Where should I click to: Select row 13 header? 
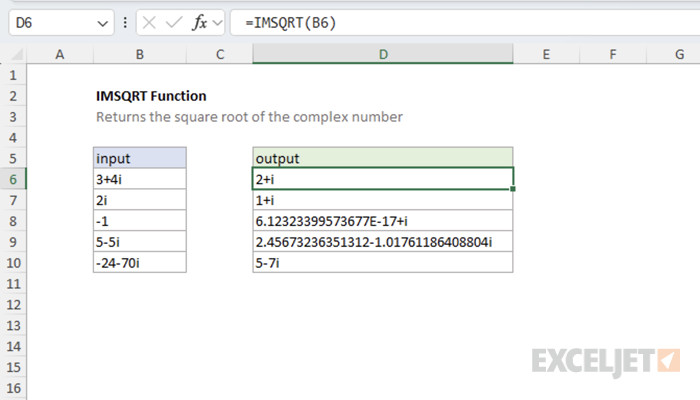point(13,325)
